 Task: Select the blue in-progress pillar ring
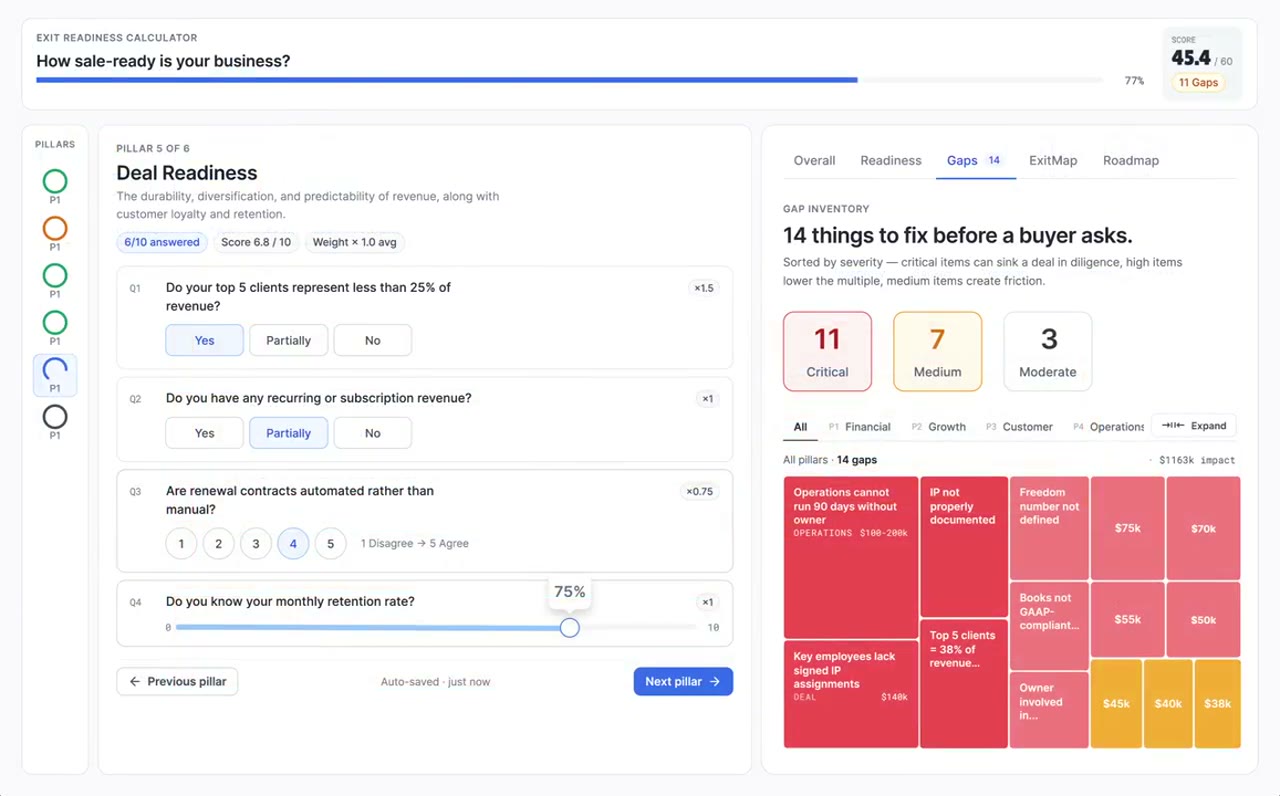click(55, 369)
